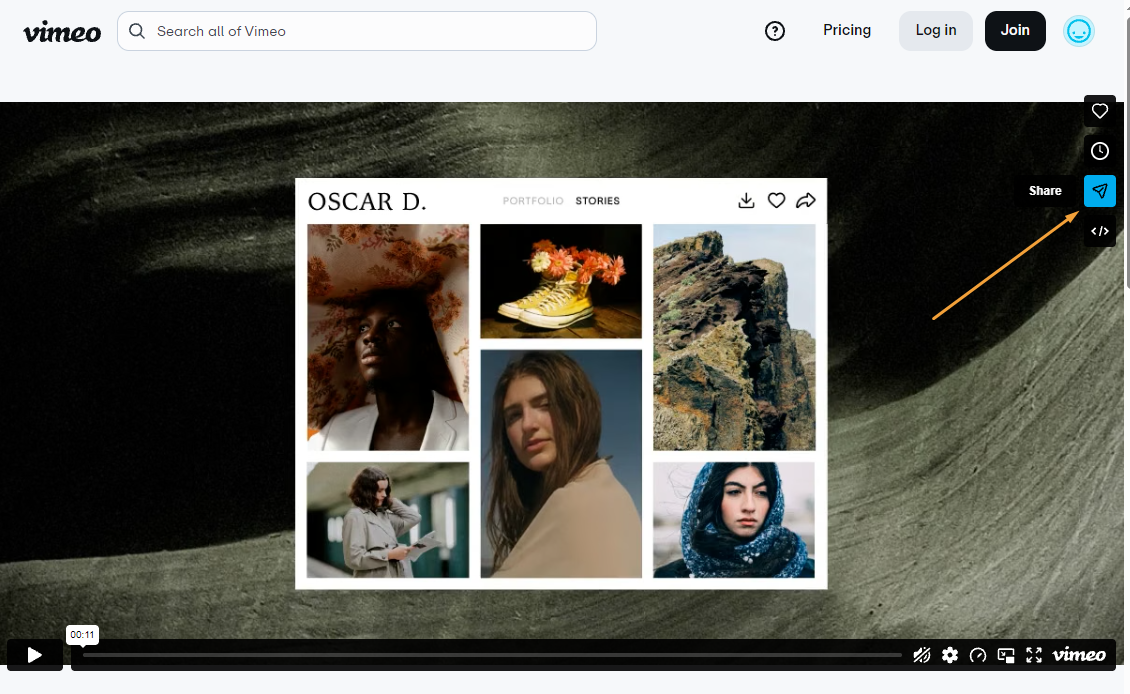
Task: Click the page vertical scrollbar
Action: click(x=1126, y=144)
